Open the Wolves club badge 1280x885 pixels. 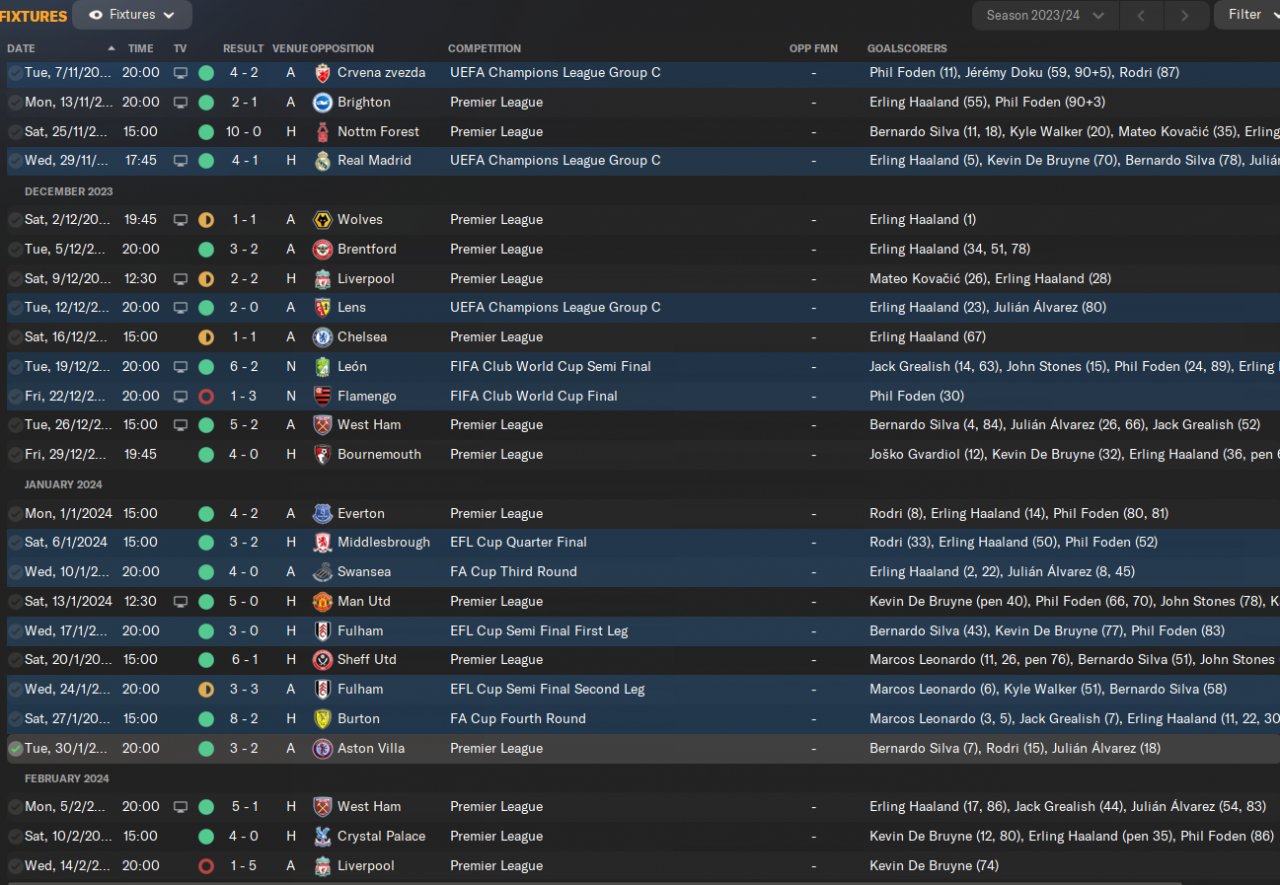pyautogui.click(x=322, y=220)
